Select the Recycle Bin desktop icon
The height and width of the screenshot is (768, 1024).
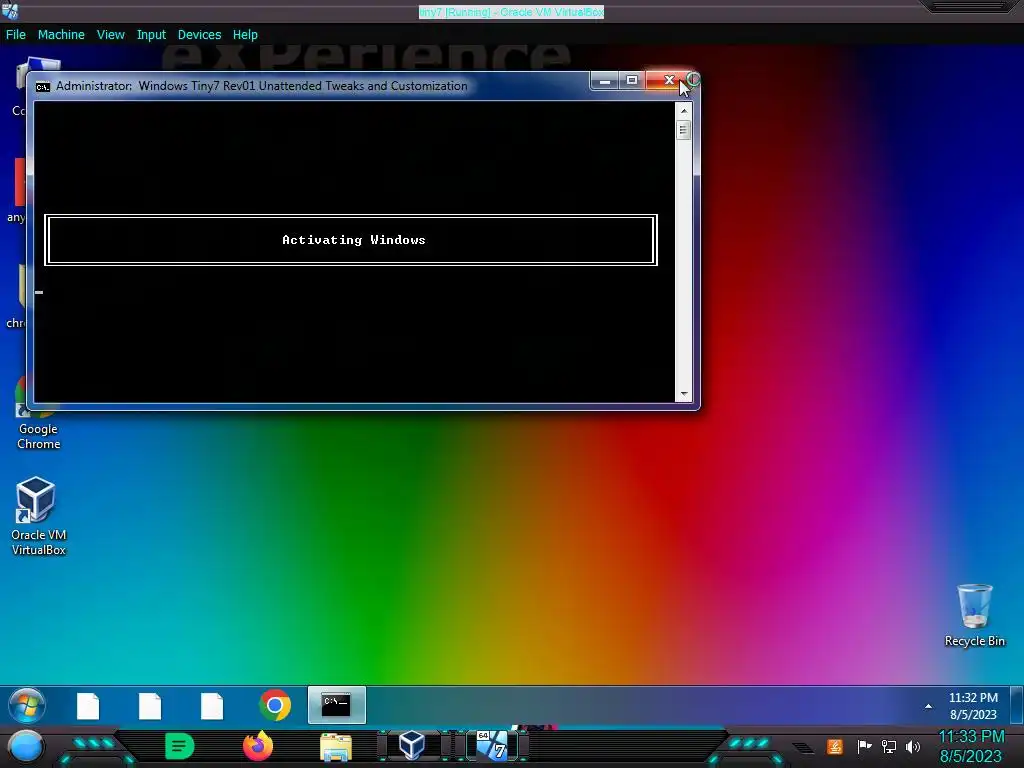pyautogui.click(x=974, y=615)
